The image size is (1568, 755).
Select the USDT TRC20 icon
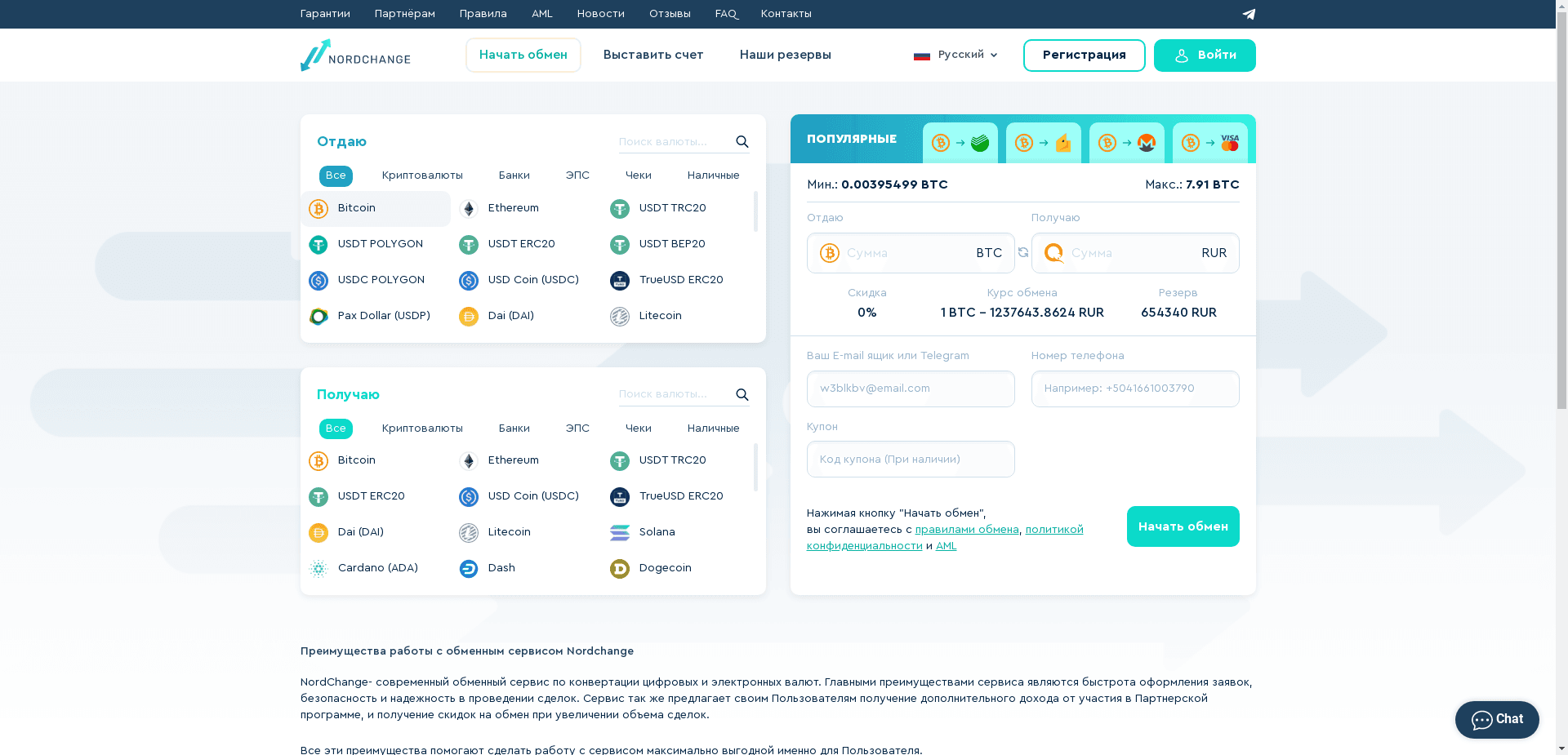pyautogui.click(x=619, y=209)
